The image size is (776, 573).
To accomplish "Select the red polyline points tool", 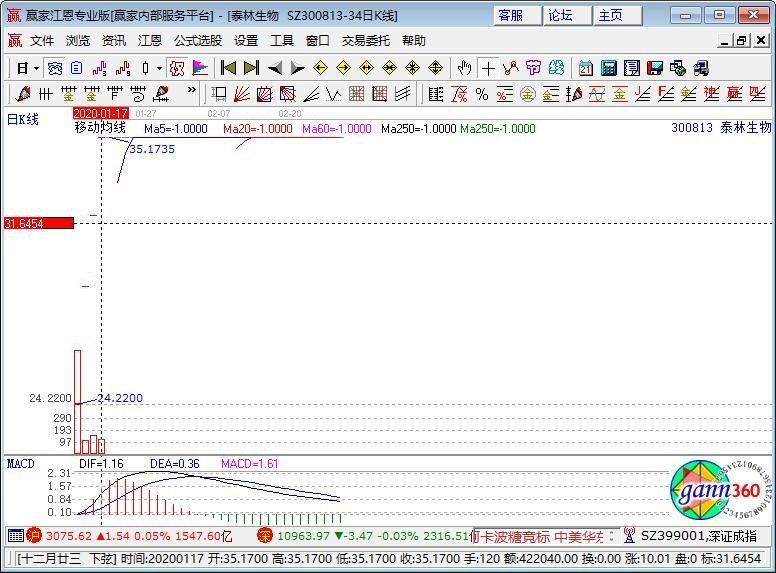I will pos(511,68).
